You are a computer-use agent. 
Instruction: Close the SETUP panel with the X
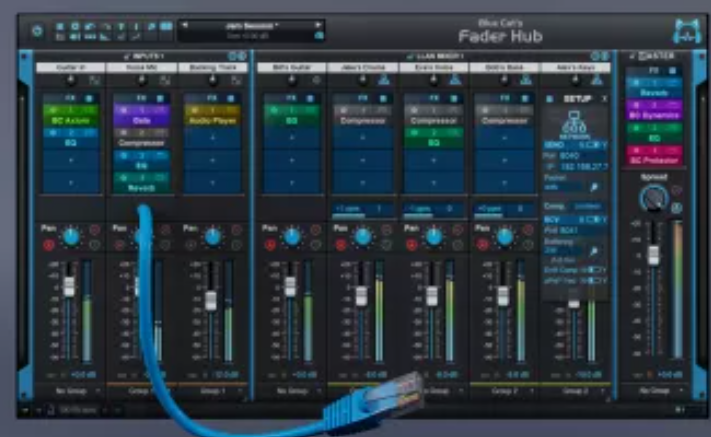coord(604,98)
